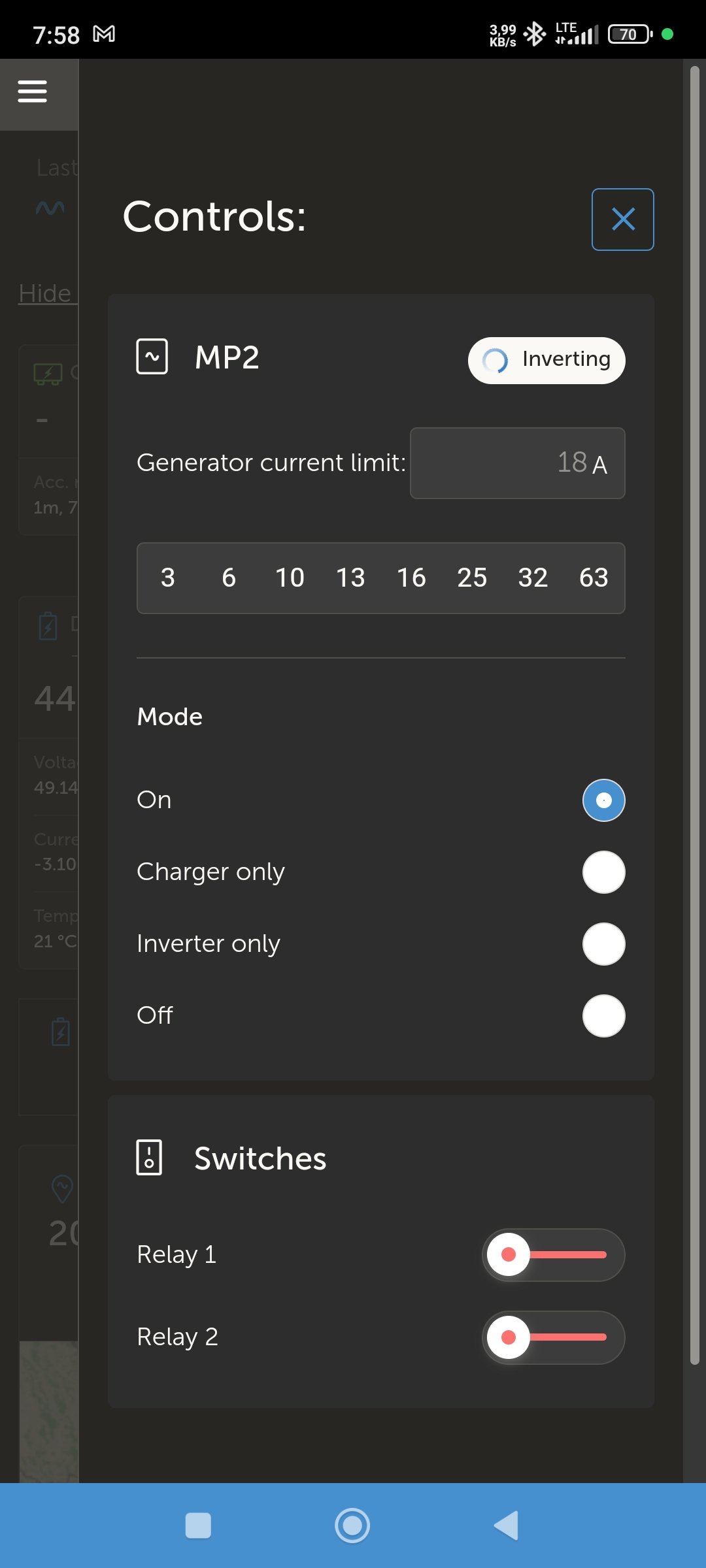706x1568 pixels.
Task: Select the Off mode radio button
Action: pos(603,1016)
